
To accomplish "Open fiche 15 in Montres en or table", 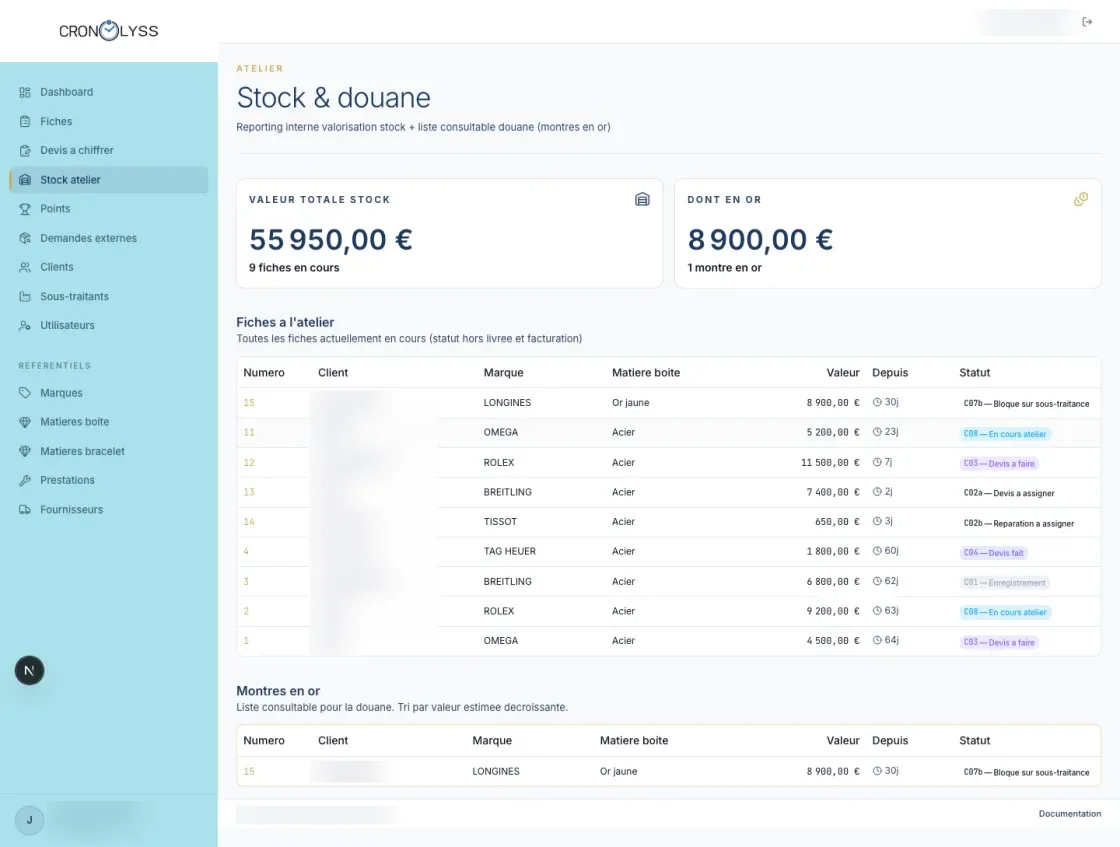I will click(249, 771).
